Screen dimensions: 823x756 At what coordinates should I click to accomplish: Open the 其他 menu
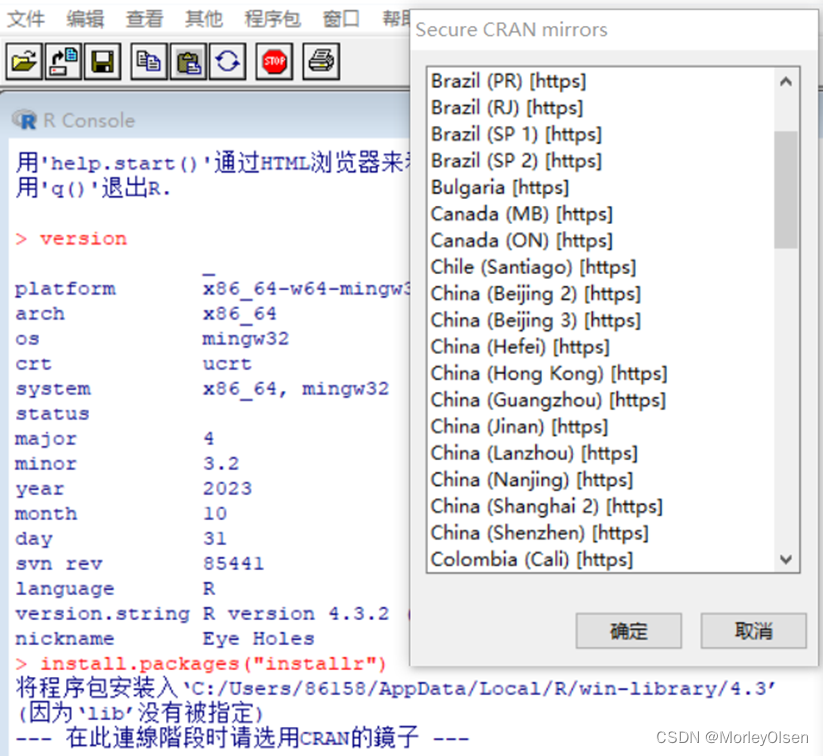coord(204,19)
